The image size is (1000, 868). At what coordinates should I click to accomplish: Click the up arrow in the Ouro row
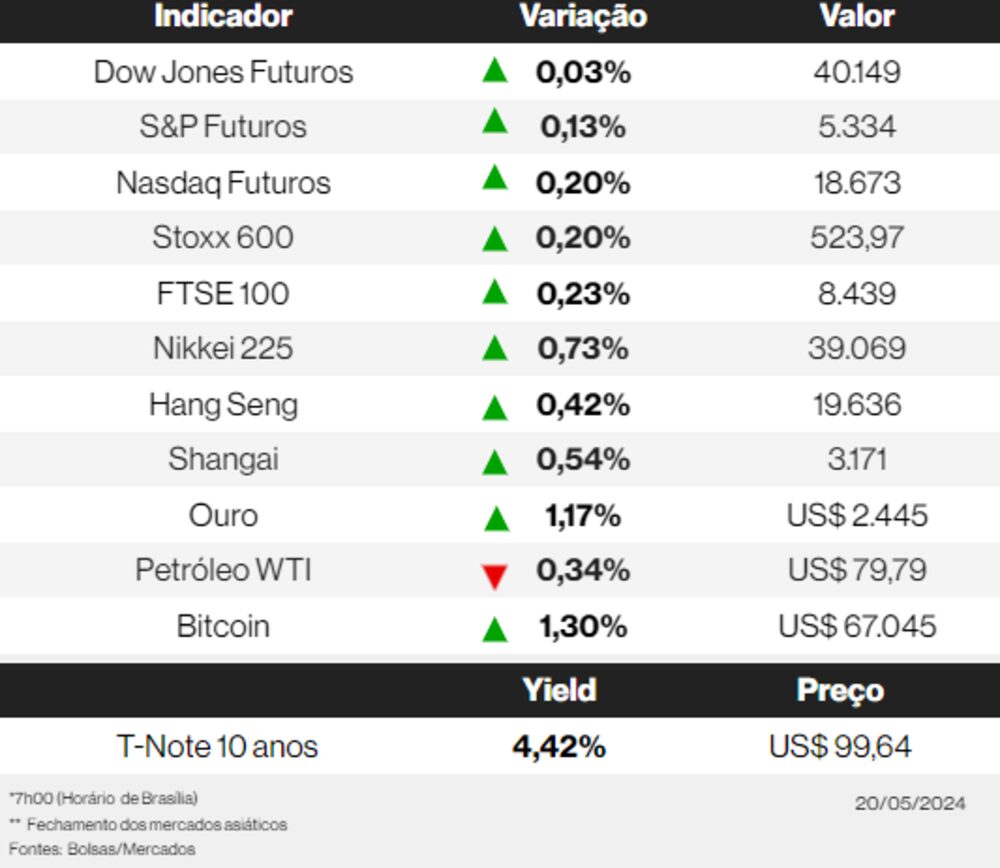pos(495,518)
